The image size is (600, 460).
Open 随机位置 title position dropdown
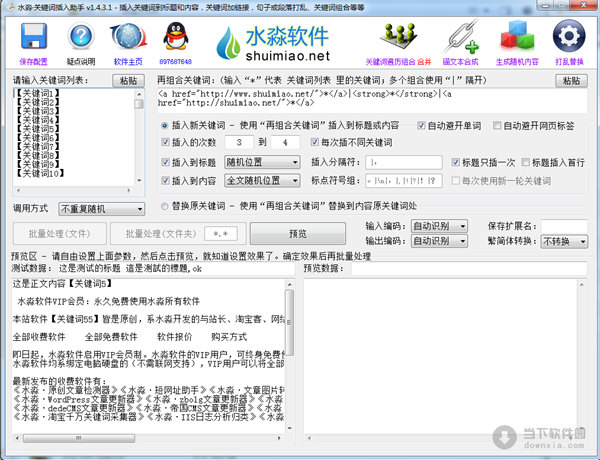coord(262,162)
